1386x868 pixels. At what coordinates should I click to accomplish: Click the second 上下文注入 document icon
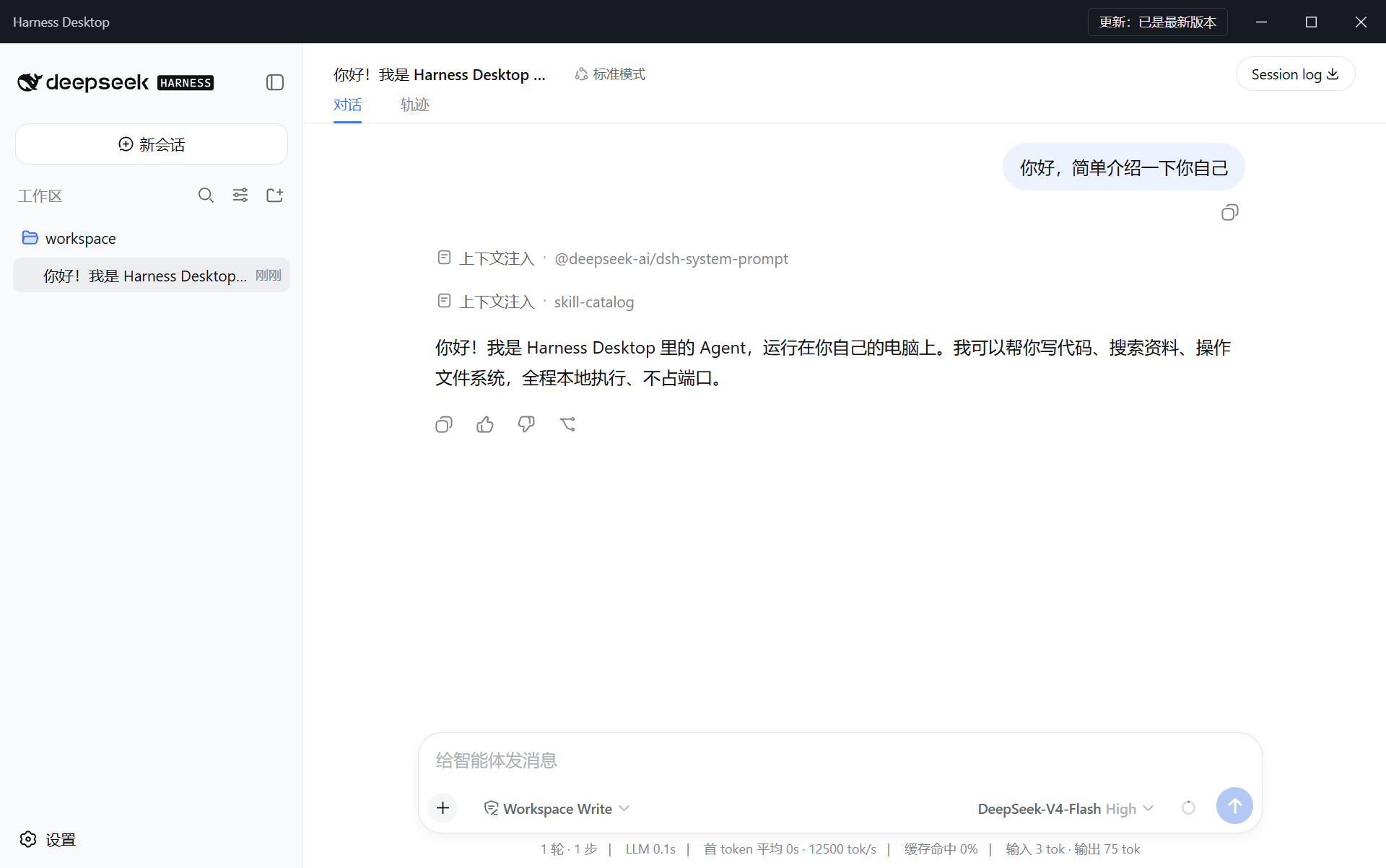[444, 300]
